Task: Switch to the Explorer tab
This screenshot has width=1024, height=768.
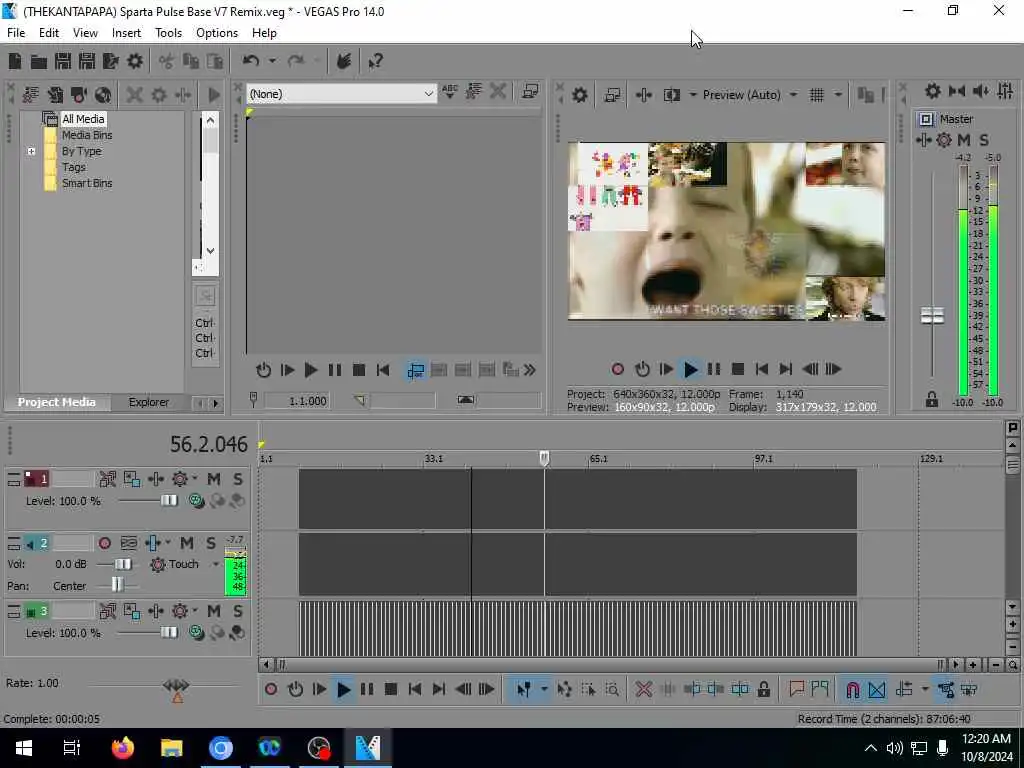Action: (149, 402)
